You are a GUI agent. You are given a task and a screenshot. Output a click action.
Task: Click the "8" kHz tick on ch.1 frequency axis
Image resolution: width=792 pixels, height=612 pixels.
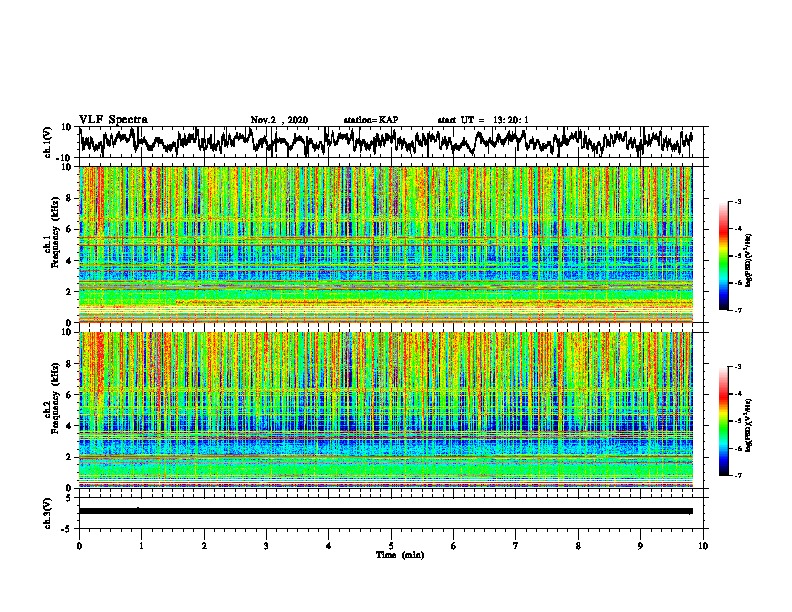tap(70, 198)
